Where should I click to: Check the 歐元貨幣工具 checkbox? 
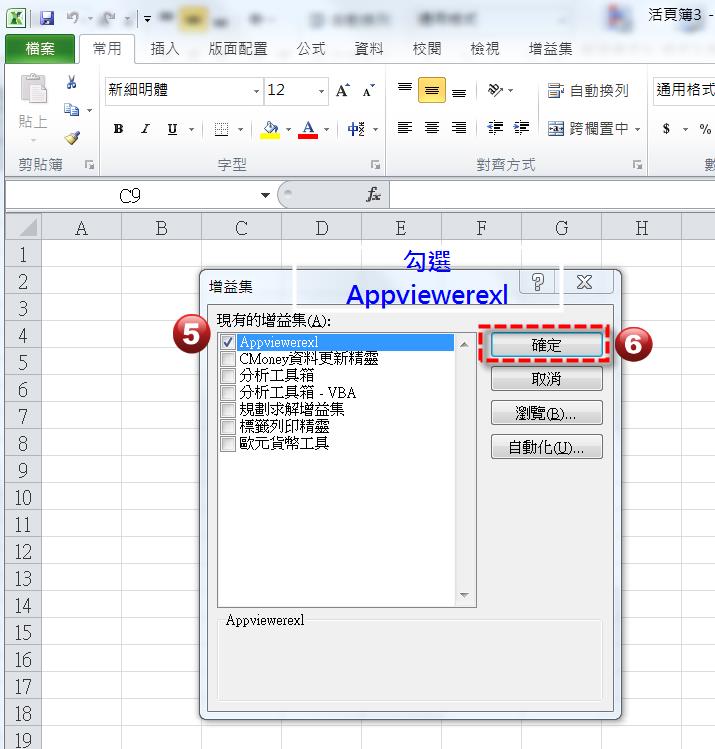228,443
